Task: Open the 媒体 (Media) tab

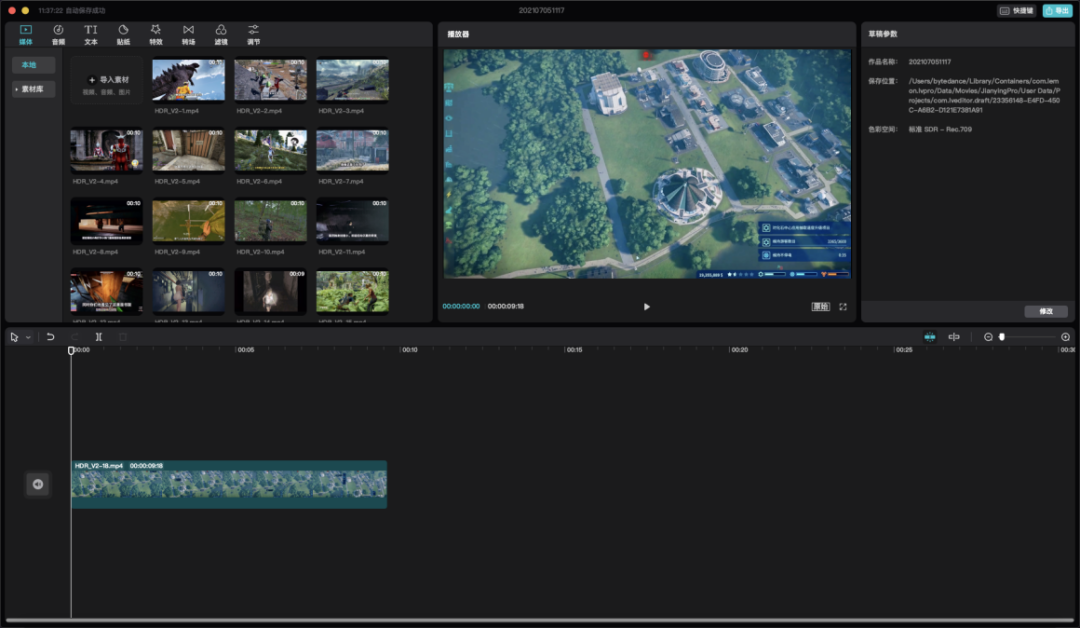Action: click(x=25, y=34)
